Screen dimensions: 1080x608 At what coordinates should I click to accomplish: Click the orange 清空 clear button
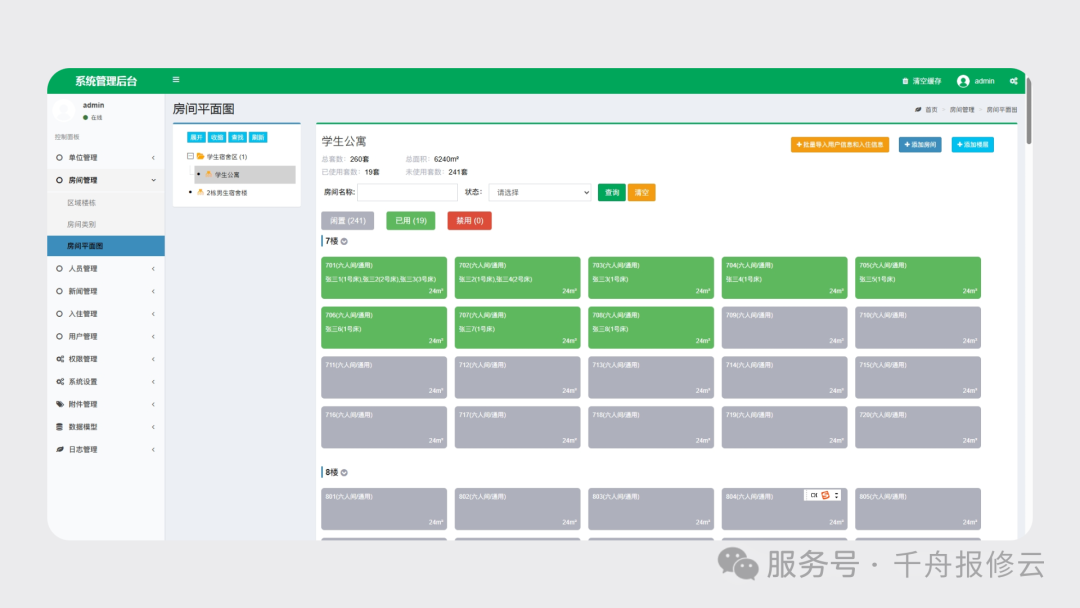point(641,192)
